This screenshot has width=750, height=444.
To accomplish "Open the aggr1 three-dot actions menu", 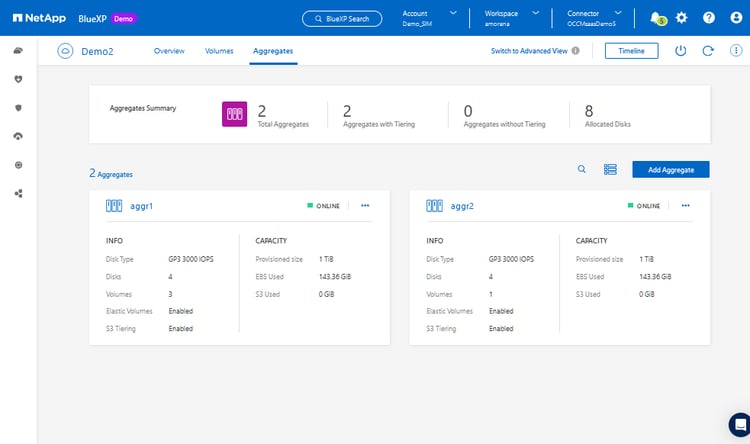I will [x=365, y=205].
